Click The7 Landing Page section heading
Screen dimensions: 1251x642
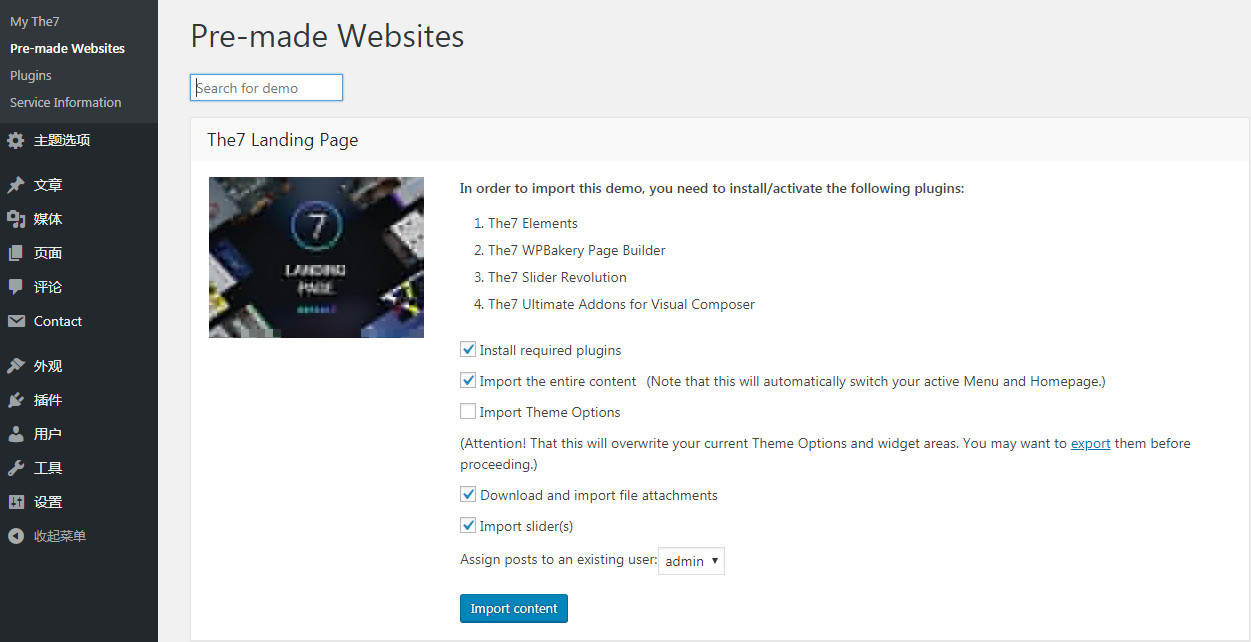click(283, 140)
